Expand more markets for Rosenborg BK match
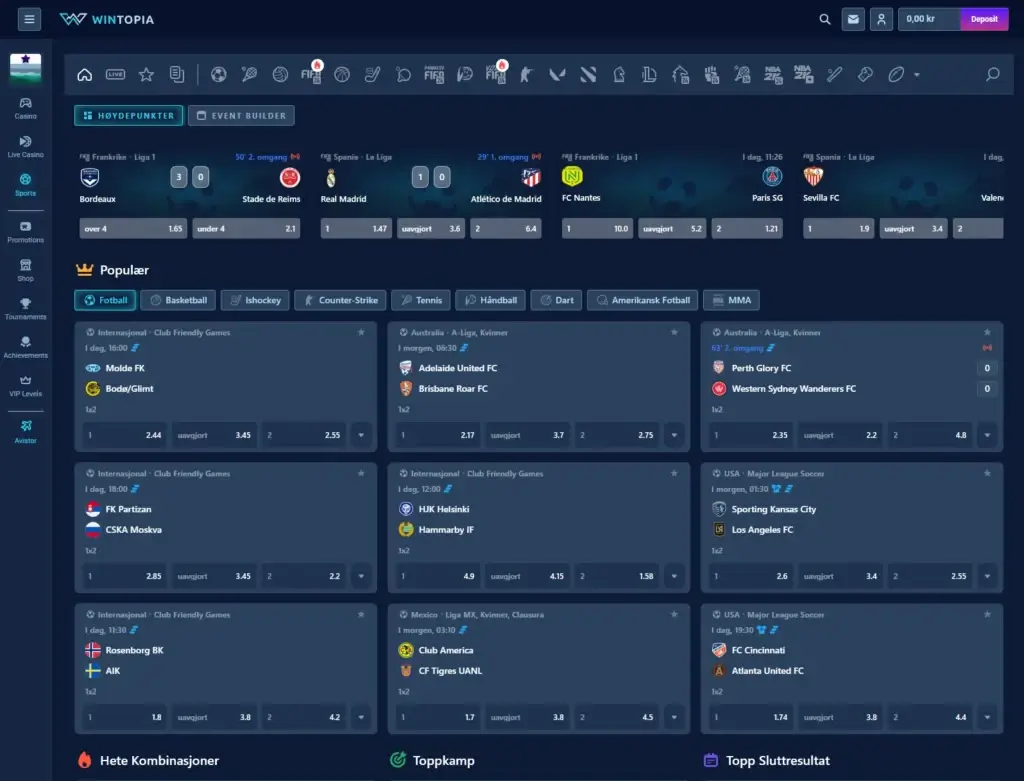1024x781 pixels. [x=361, y=717]
